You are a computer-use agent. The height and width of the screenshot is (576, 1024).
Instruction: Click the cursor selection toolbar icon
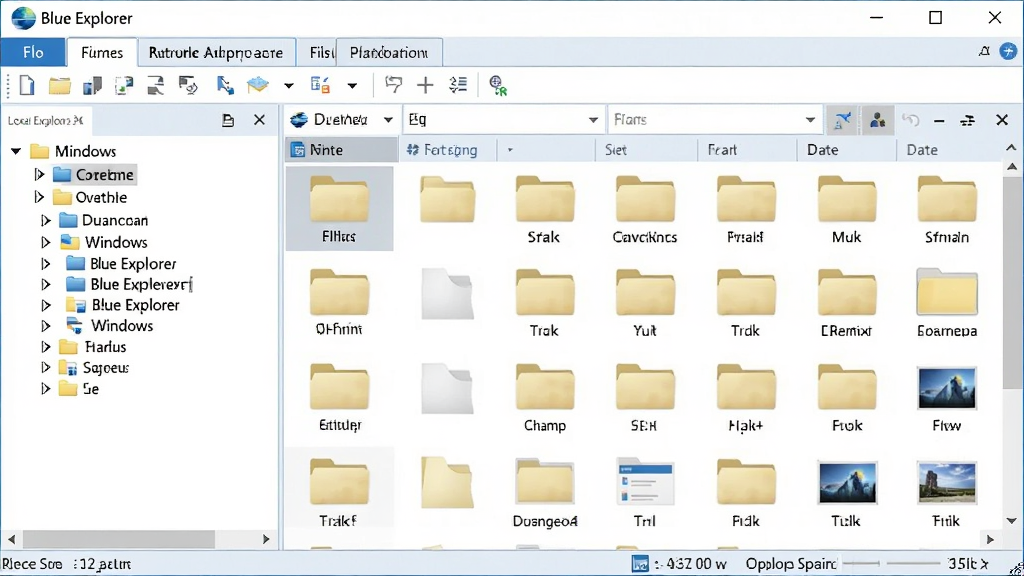point(225,86)
